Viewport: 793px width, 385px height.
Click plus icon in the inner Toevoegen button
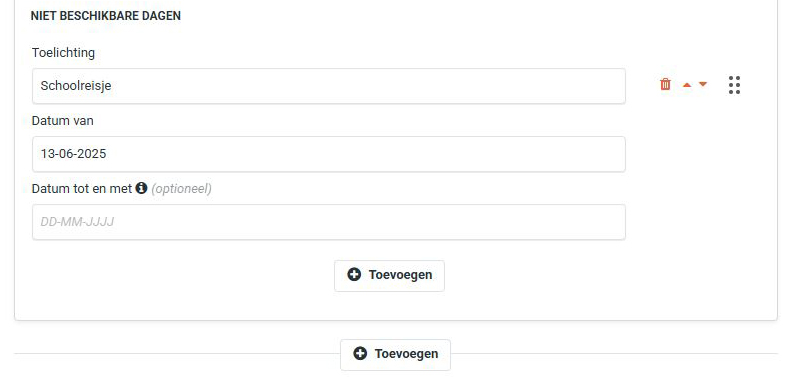point(354,274)
